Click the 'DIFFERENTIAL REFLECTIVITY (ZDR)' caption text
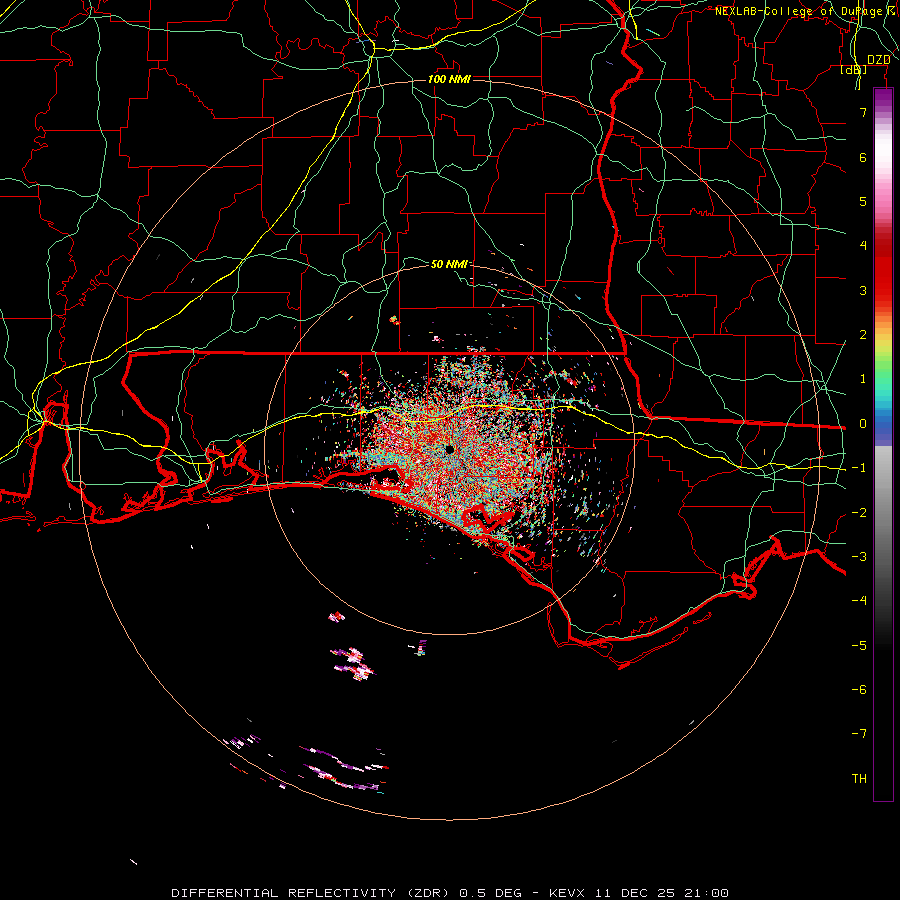The height and width of the screenshot is (900, 900). tap(313, 893)
